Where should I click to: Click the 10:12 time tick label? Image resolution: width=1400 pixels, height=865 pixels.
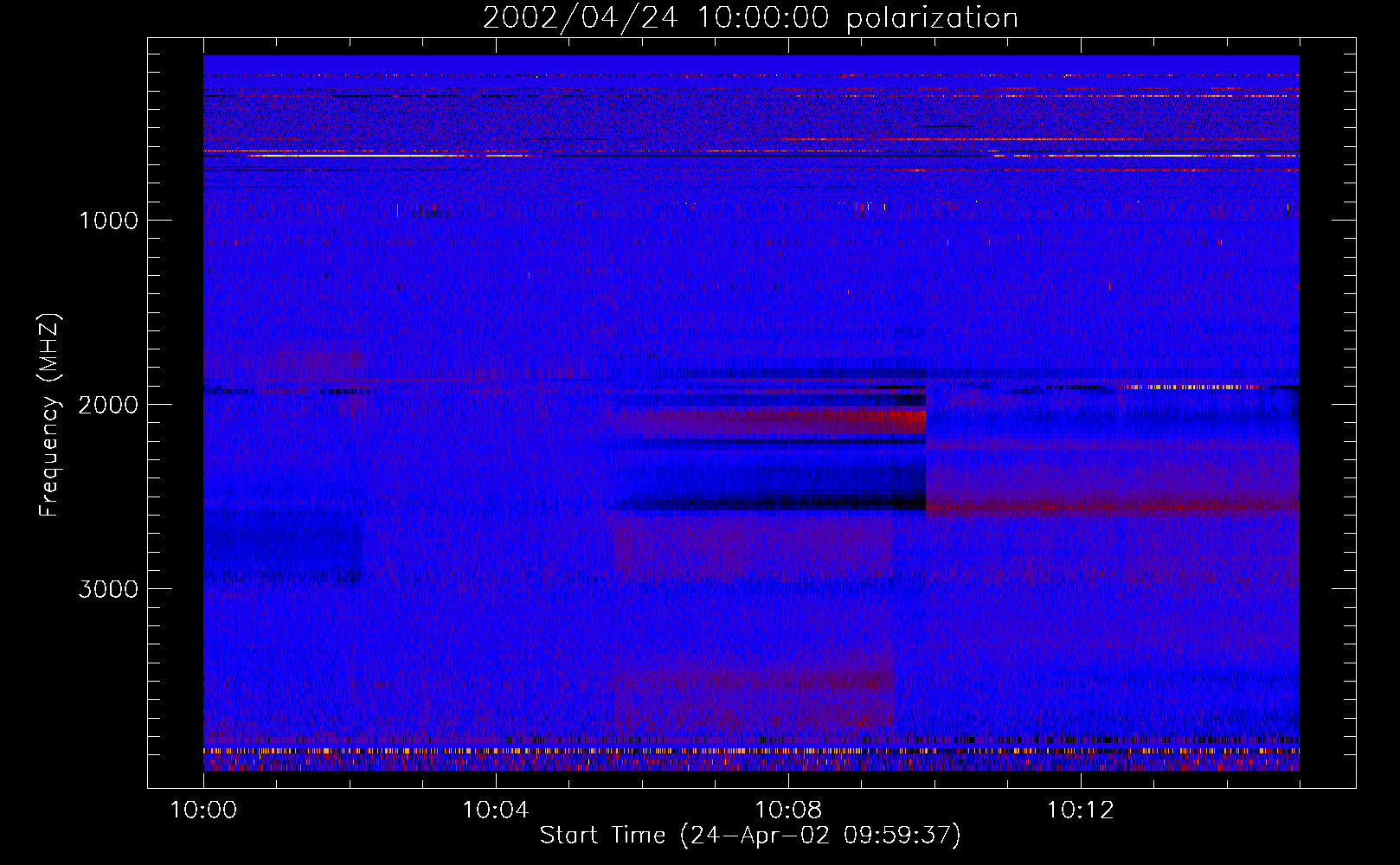click(x=1081, y=811)
